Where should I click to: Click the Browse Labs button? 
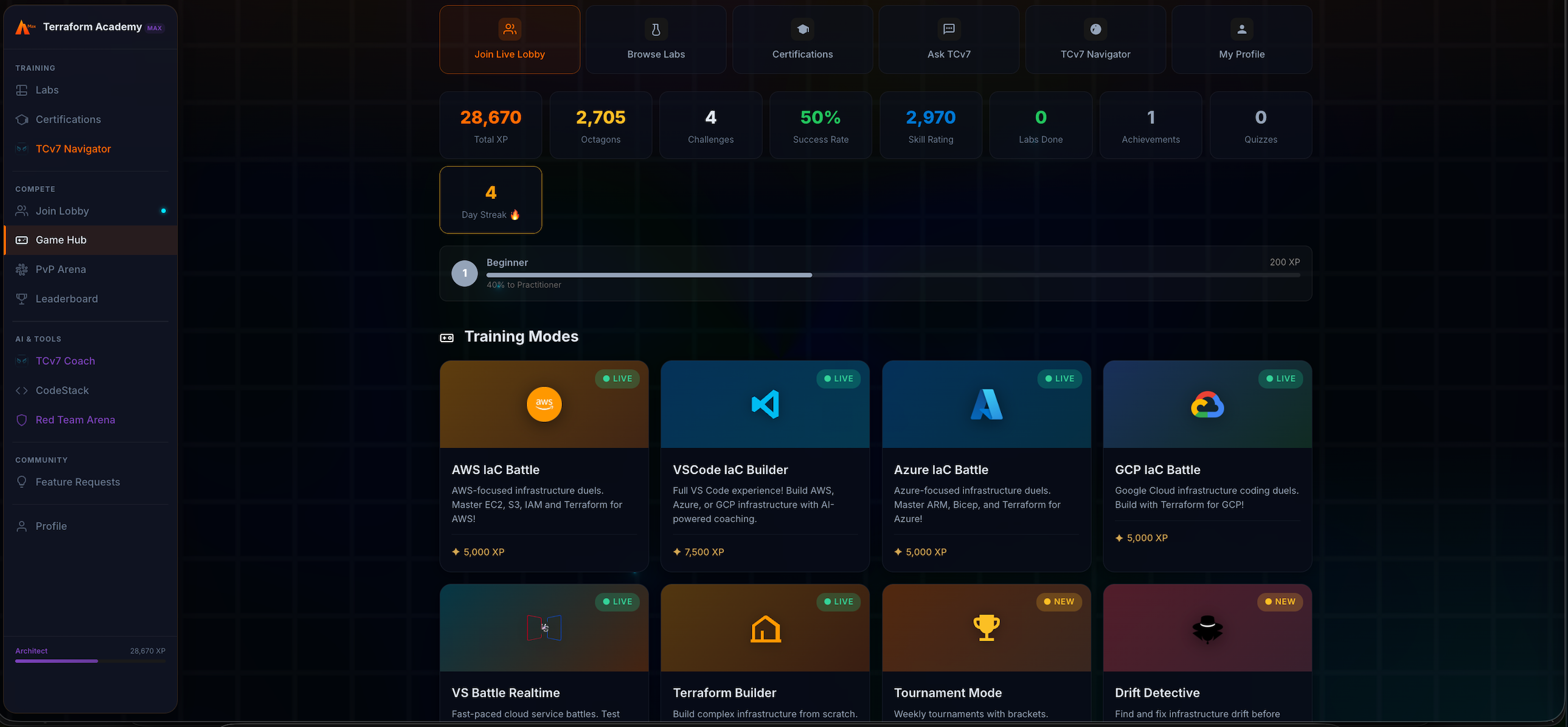coord(656,40)
